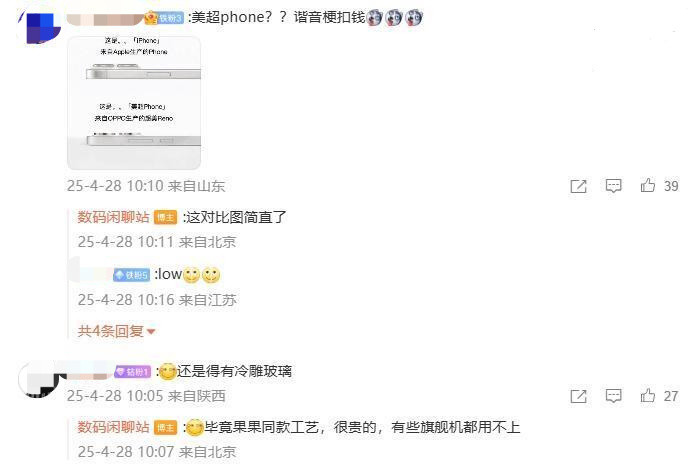
Task: Open the iPhone comparison image thumbnail
Action: tap(134, 103)
